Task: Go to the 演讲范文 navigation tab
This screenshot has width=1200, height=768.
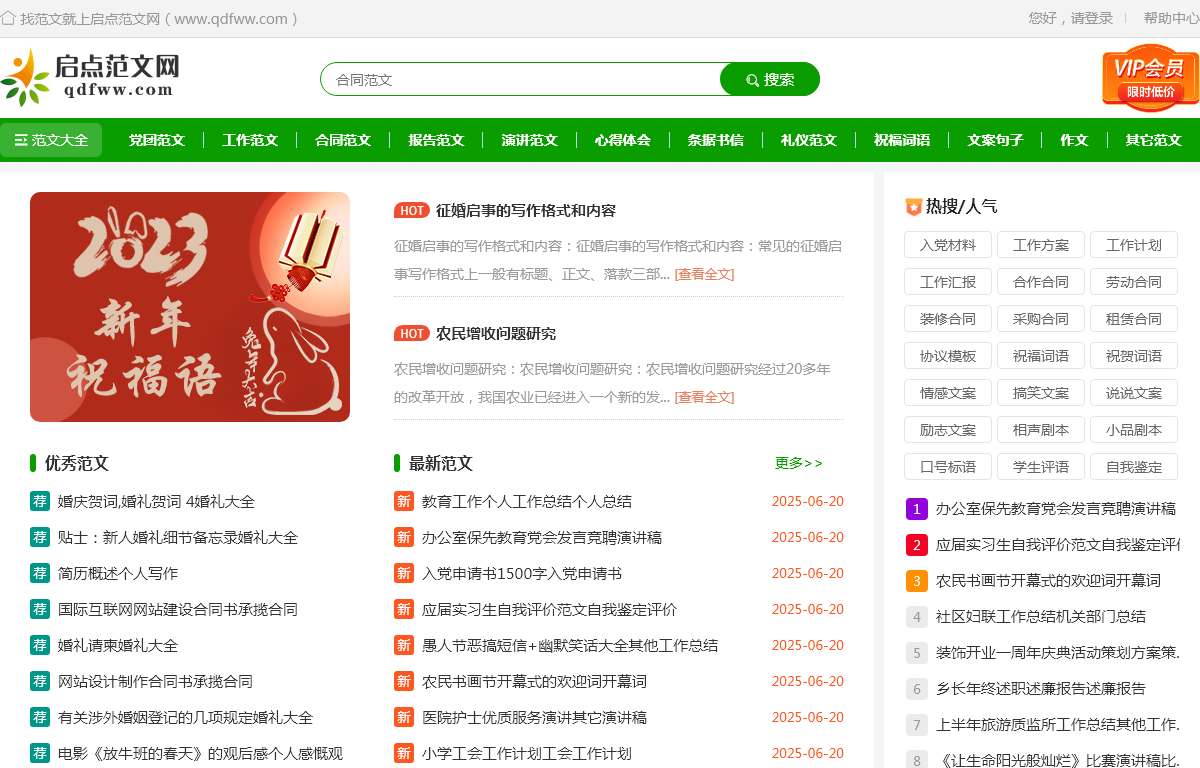Action: click(529, 140)
